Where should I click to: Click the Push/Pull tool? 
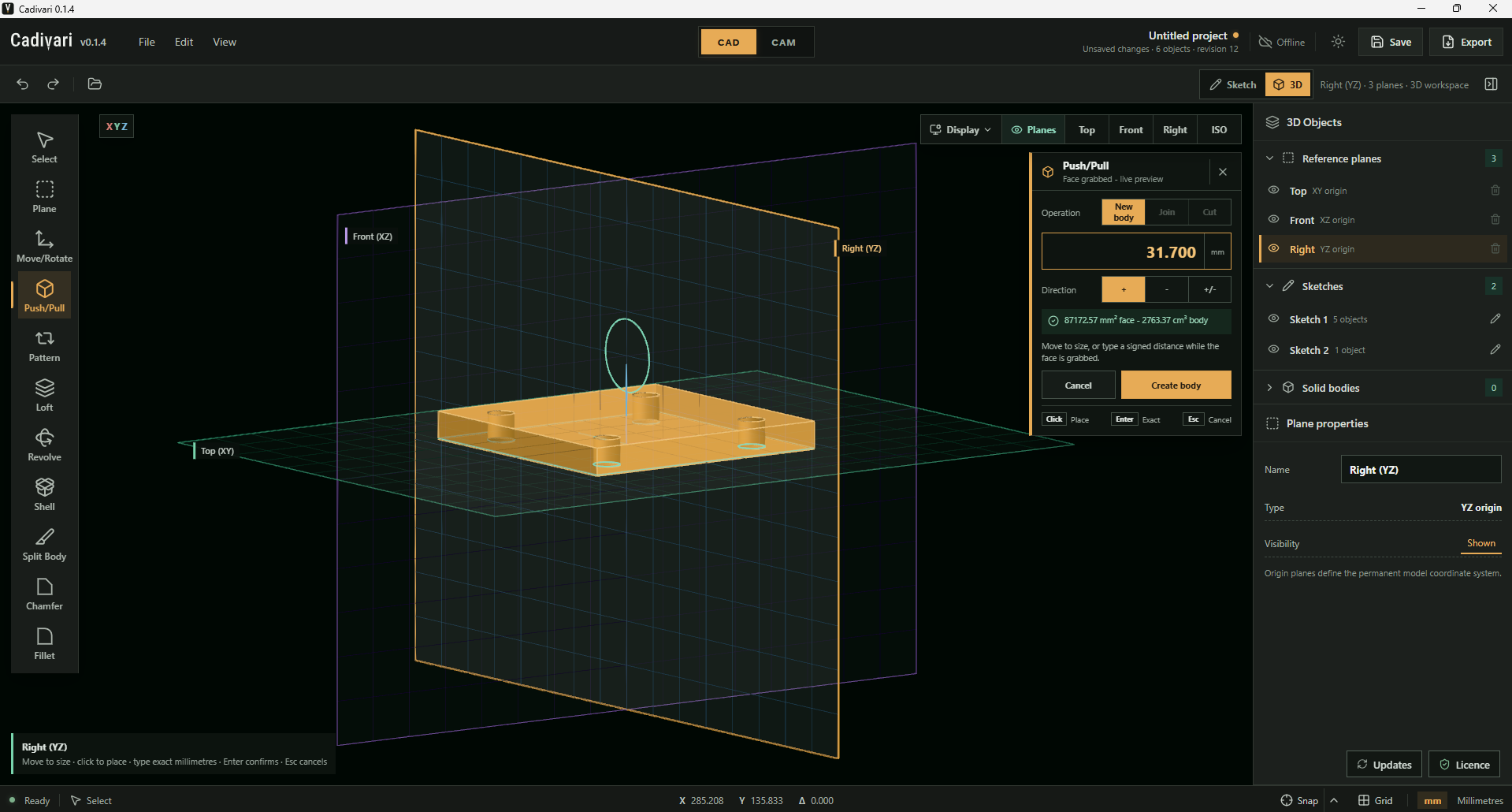point(45,296)
